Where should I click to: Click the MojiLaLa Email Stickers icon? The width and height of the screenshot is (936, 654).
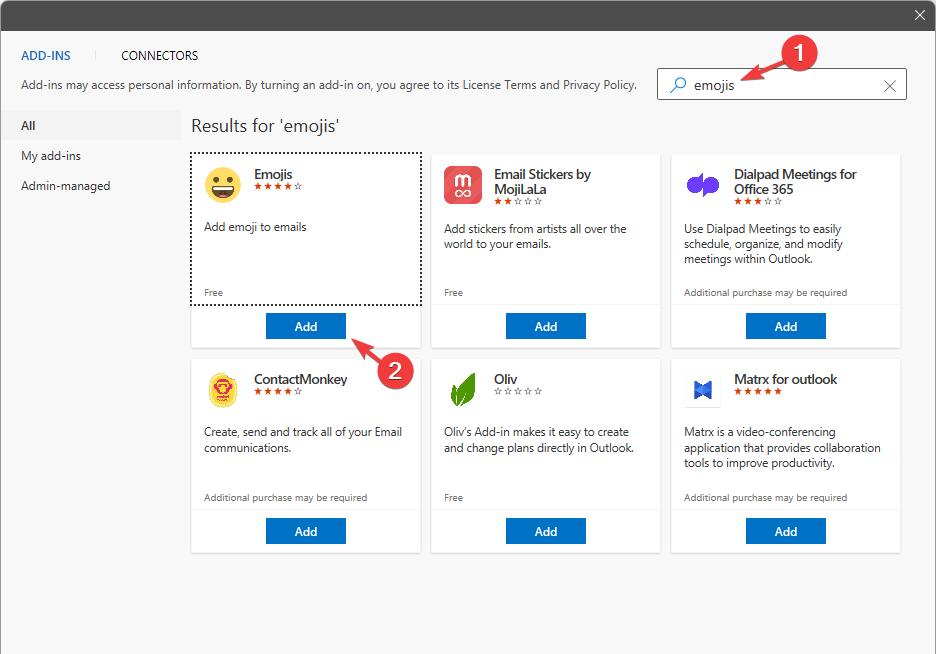pyautogui.click(x=463, y=185)
